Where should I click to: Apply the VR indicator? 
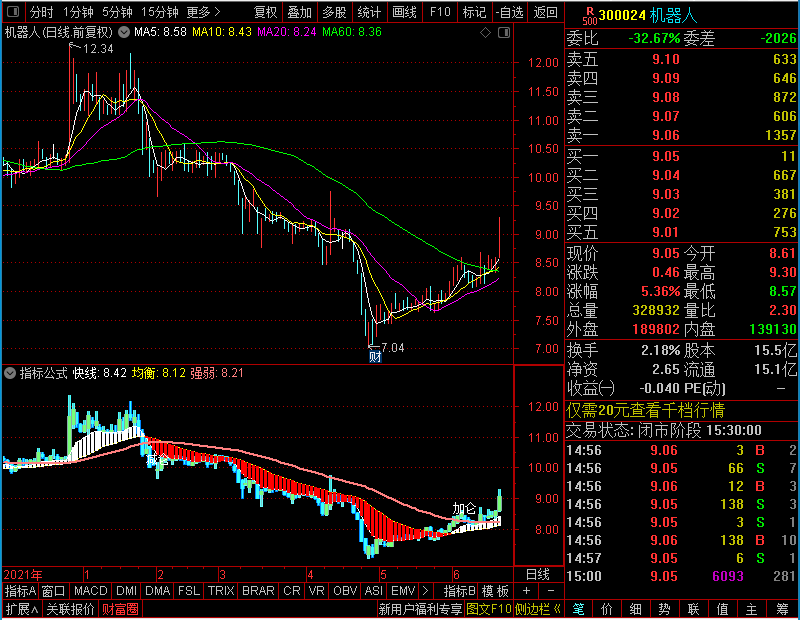[x=316, y=591]
